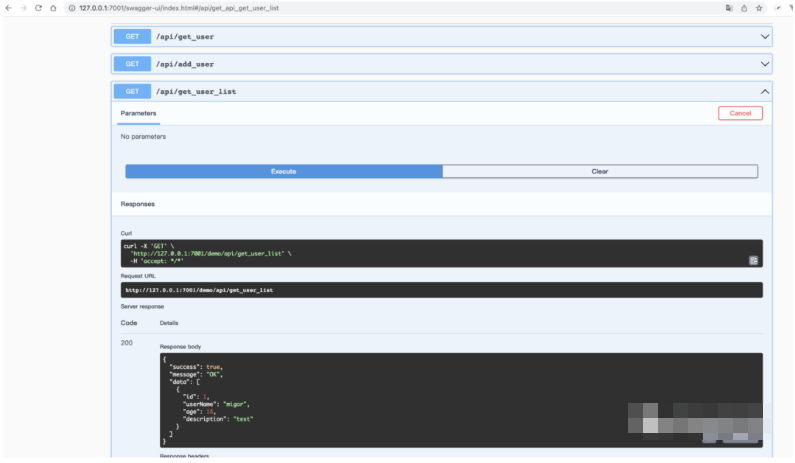Open the translate page icon

coord(729,7)
